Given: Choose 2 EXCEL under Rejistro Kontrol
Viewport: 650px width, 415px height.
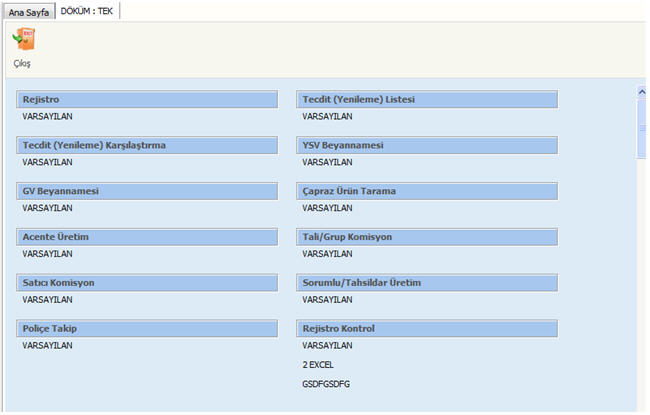Looking at the screenshot, I should coord(318,364).
